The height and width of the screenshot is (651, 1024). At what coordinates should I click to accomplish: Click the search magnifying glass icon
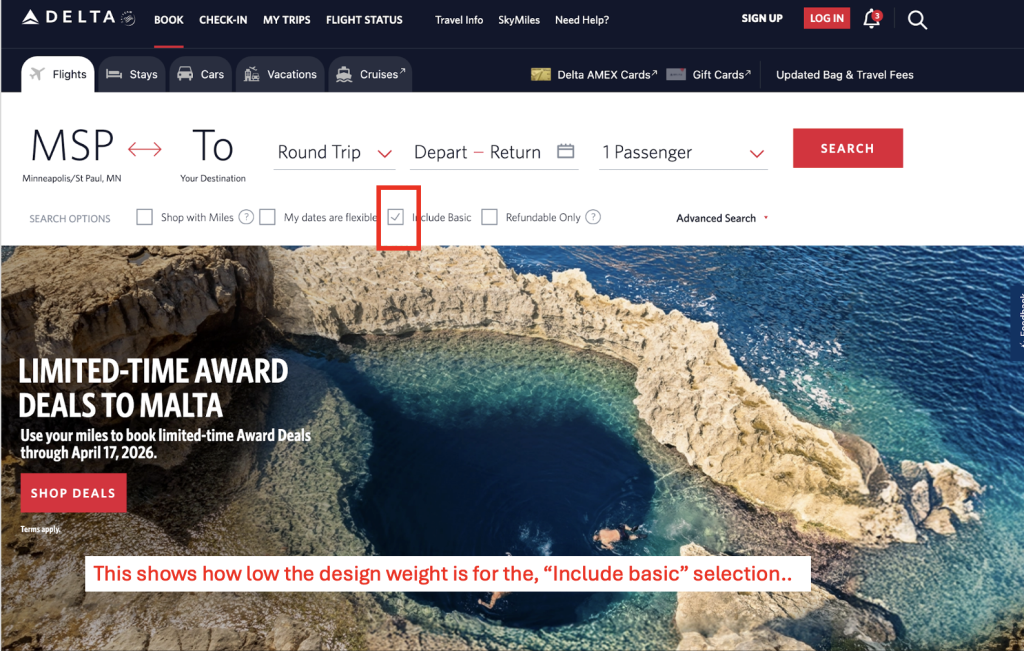[x=917, y=19]
